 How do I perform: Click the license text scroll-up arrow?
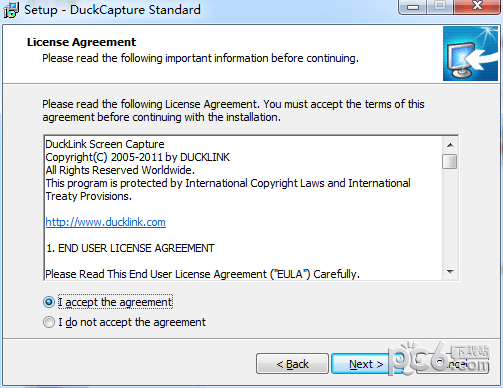(450, 145)
